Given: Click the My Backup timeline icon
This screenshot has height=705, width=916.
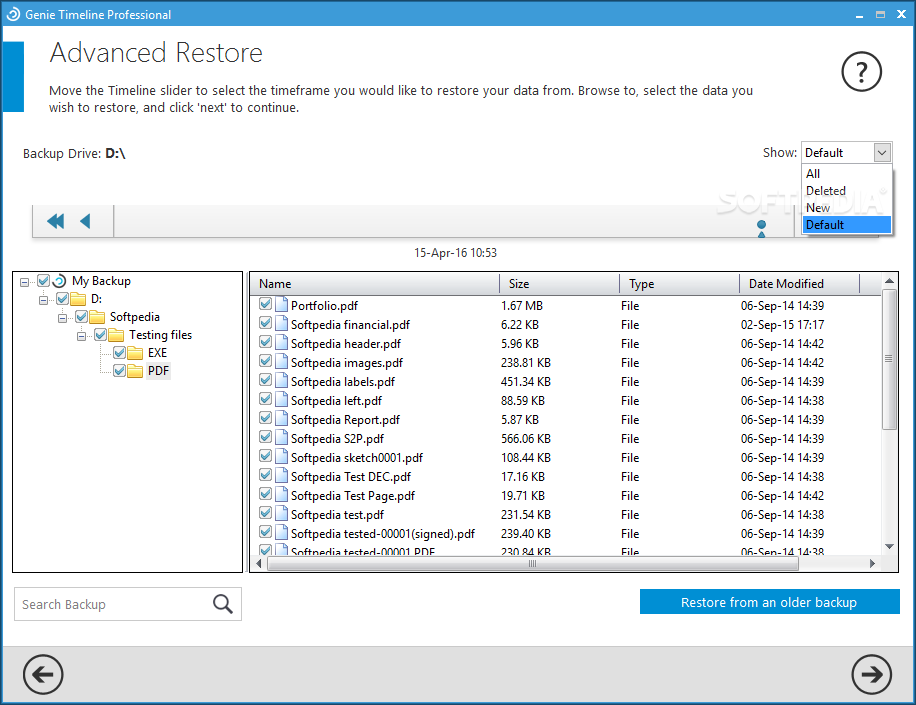Looking at the screenshot, I should coord(59,281).
